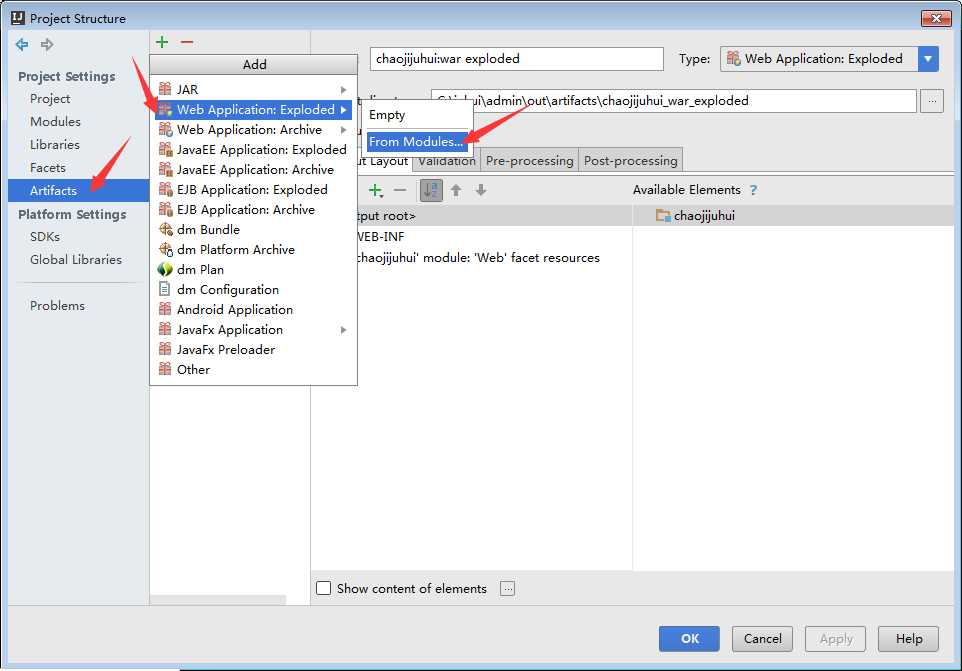
Task: Expand the JAR submenu arrow
Action: point(344,90)
